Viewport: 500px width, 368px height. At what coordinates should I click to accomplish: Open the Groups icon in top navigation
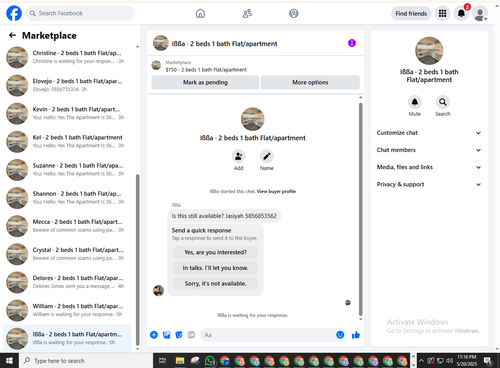click(x=294, y=13)
